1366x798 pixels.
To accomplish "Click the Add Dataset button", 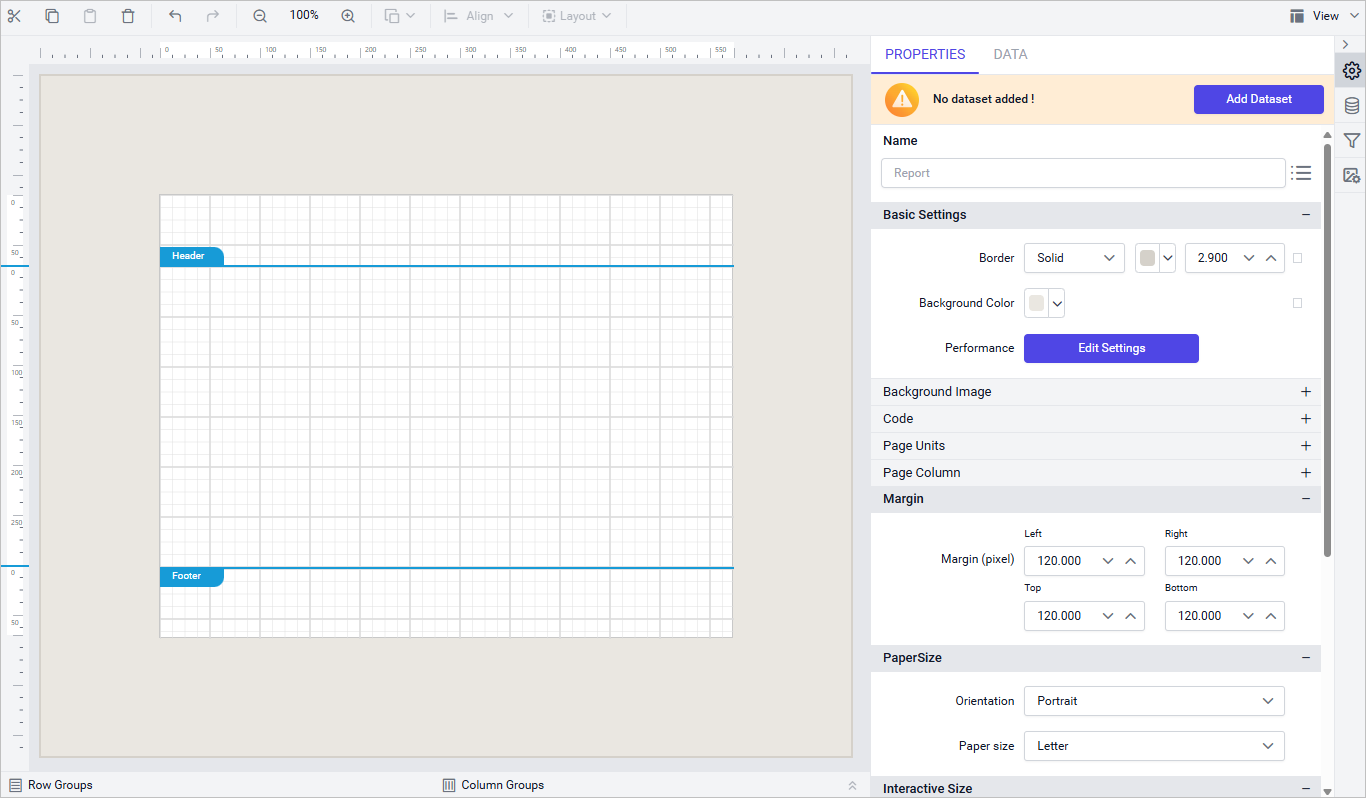I will pyautogui.click(x=1258, y=99).
